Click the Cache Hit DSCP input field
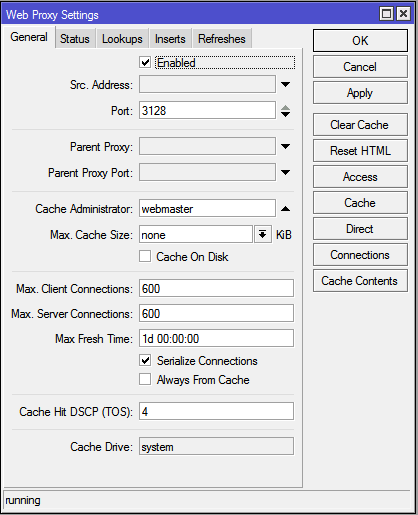Viewport: 418px width, 515px height. pyautogui.click(x=216, y=411)
